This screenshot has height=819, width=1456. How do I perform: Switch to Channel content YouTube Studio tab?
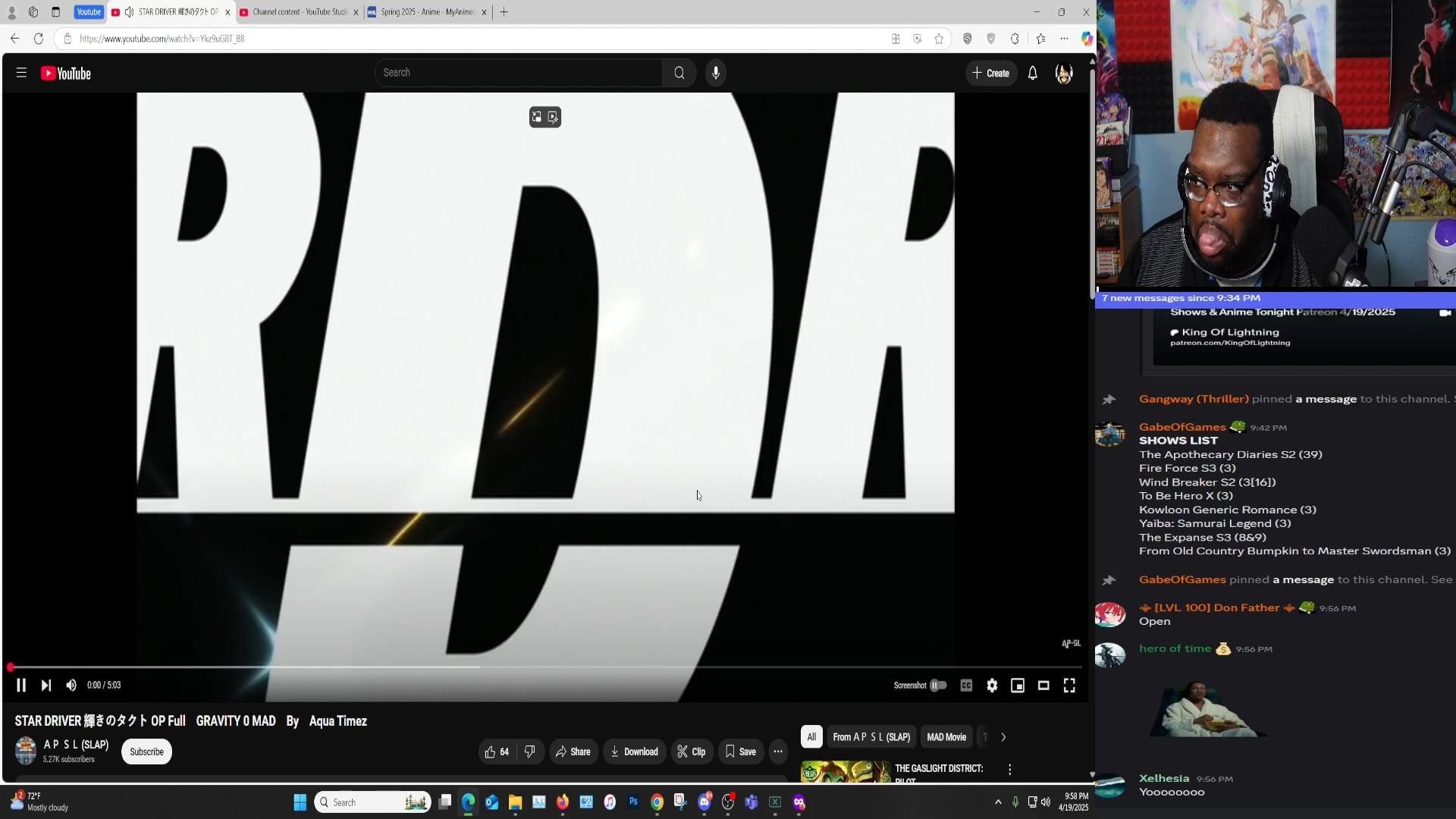click(x=300, y=12)
